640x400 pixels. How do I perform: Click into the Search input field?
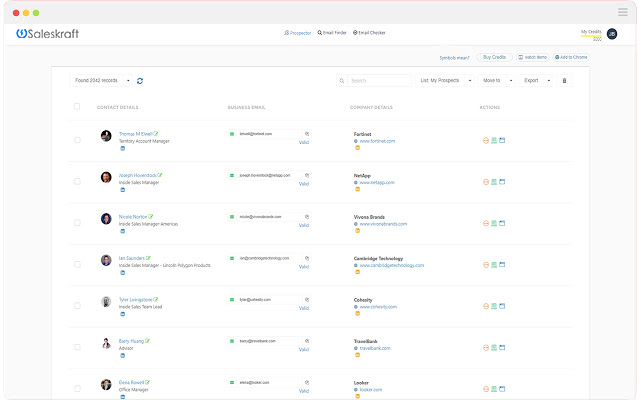coord(378,80)
